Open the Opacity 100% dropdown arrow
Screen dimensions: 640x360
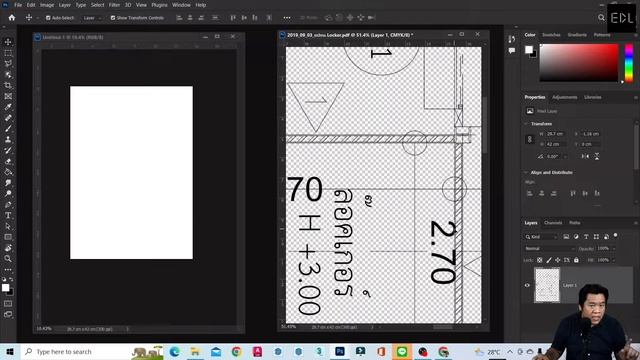pos(613,249)
